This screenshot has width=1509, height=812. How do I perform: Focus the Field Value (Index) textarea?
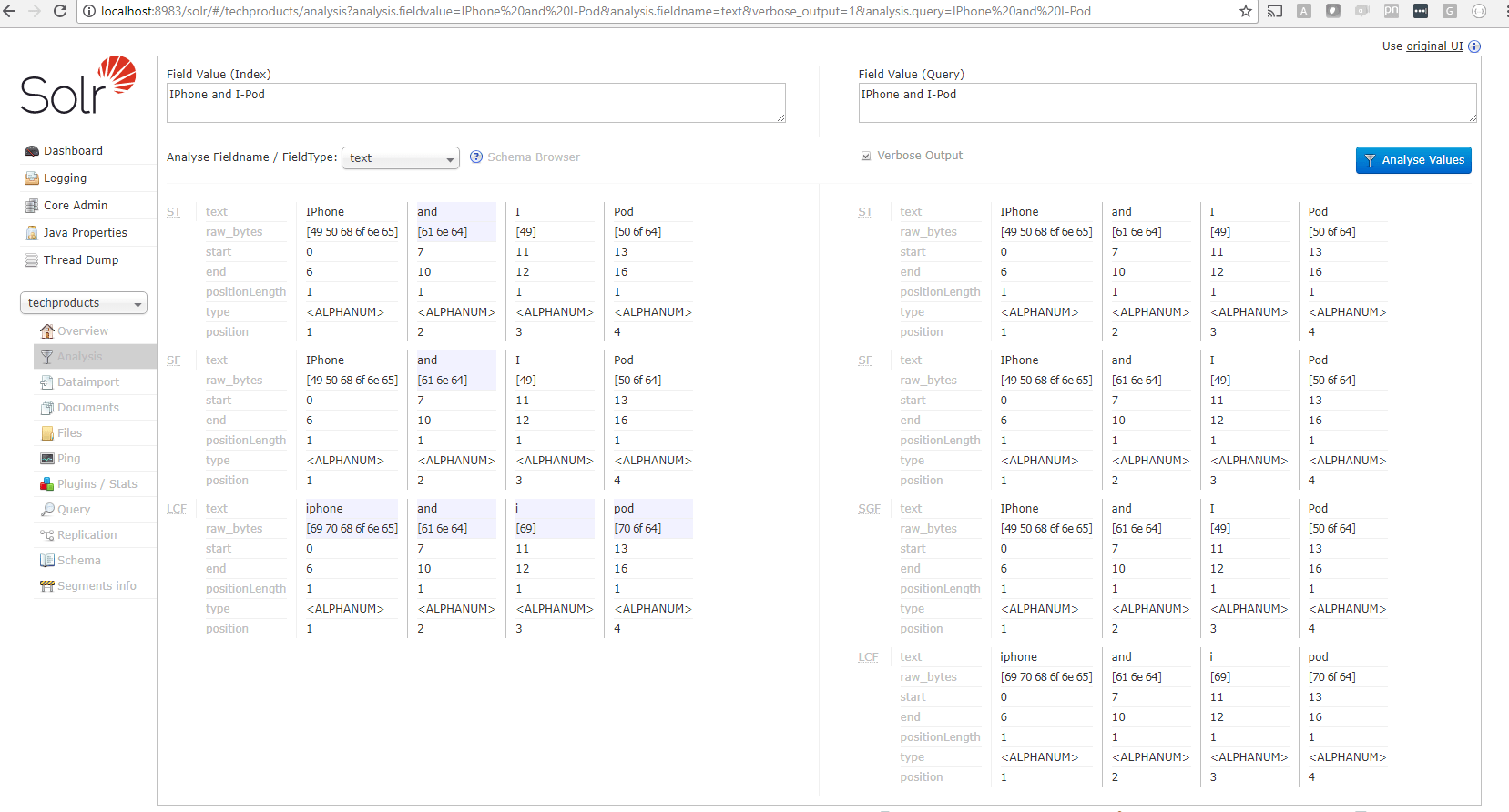coord(475,103)
